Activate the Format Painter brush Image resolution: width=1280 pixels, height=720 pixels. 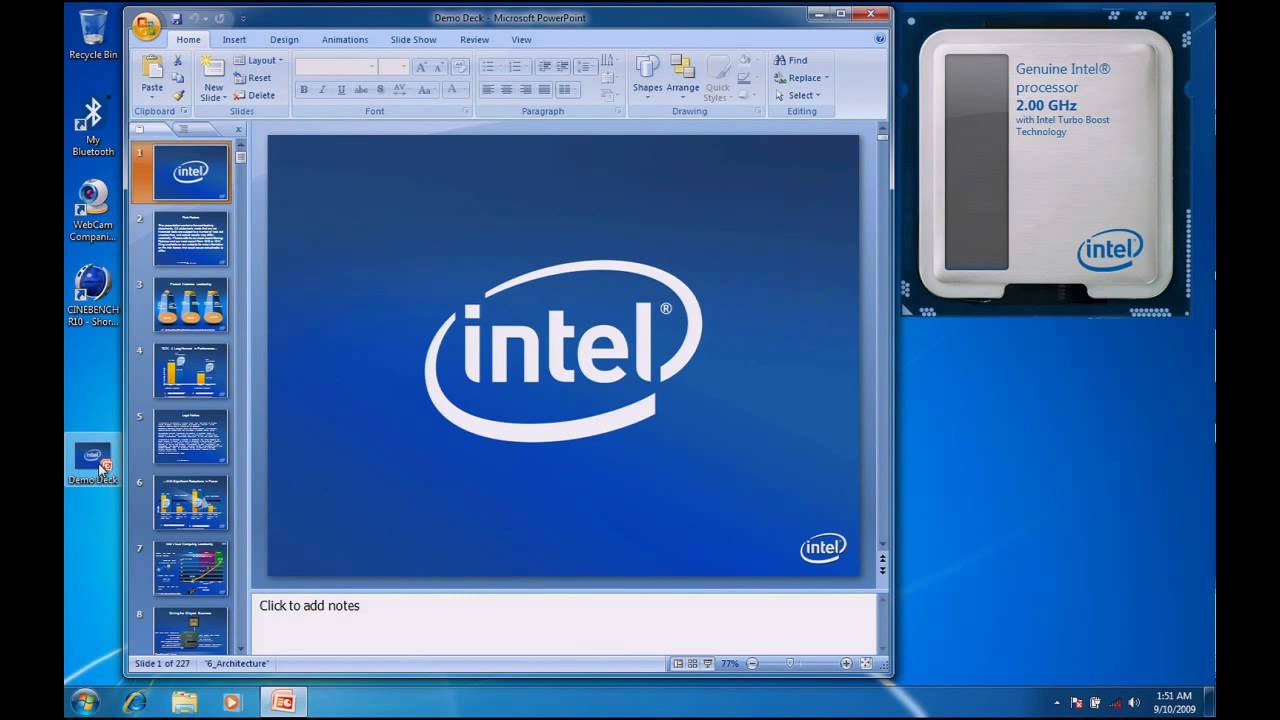click(x=178, y=95)
